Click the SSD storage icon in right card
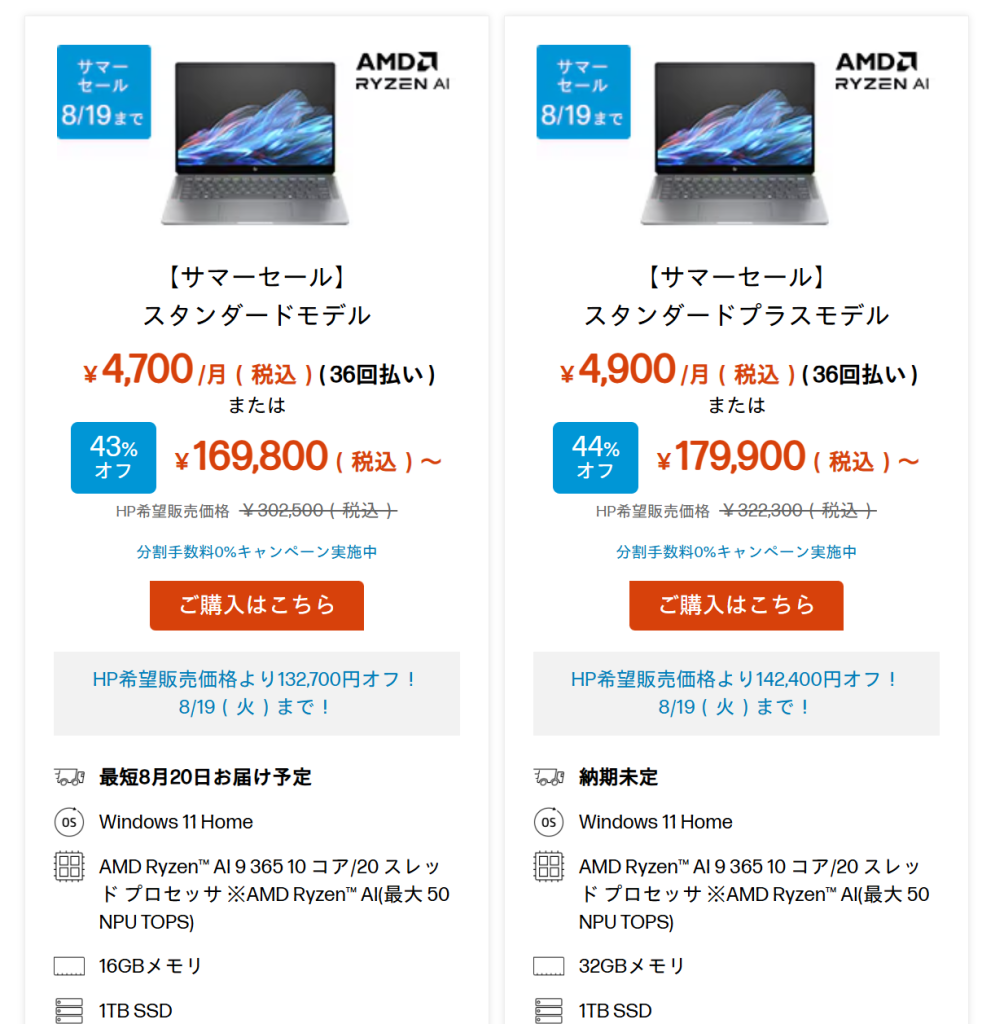Viewport: 982px width, 1024px height. (x=549, y=1010)
